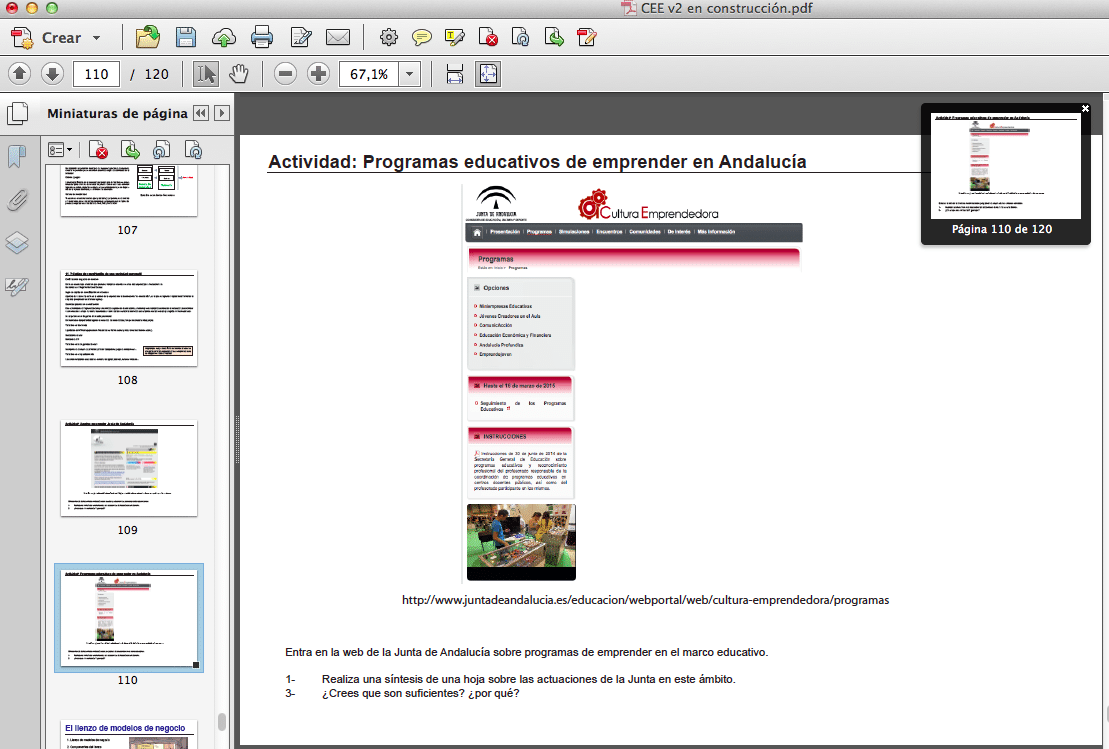Send the file by email envelope icon

pyautogui.click(x=338, y=38)
